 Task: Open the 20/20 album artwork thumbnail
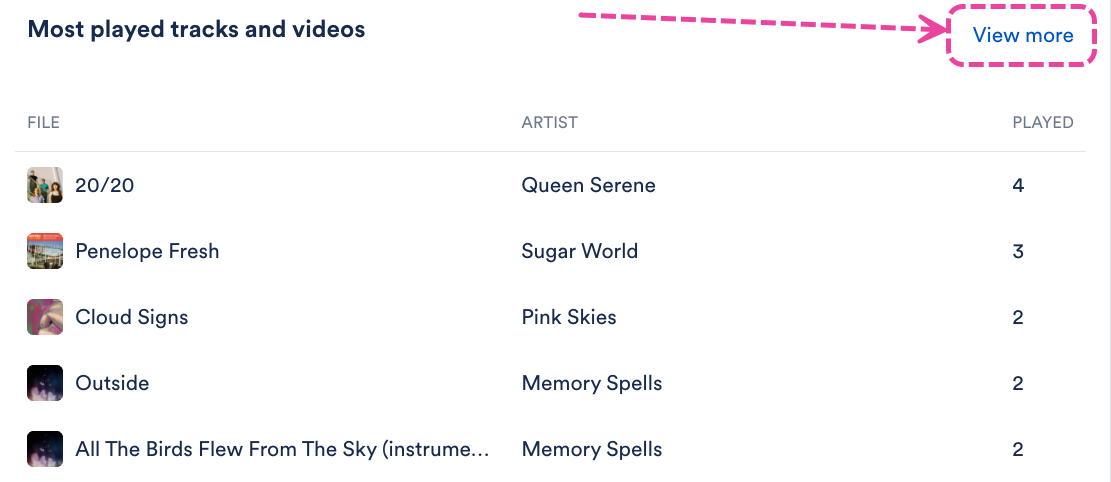pos(45,185)
